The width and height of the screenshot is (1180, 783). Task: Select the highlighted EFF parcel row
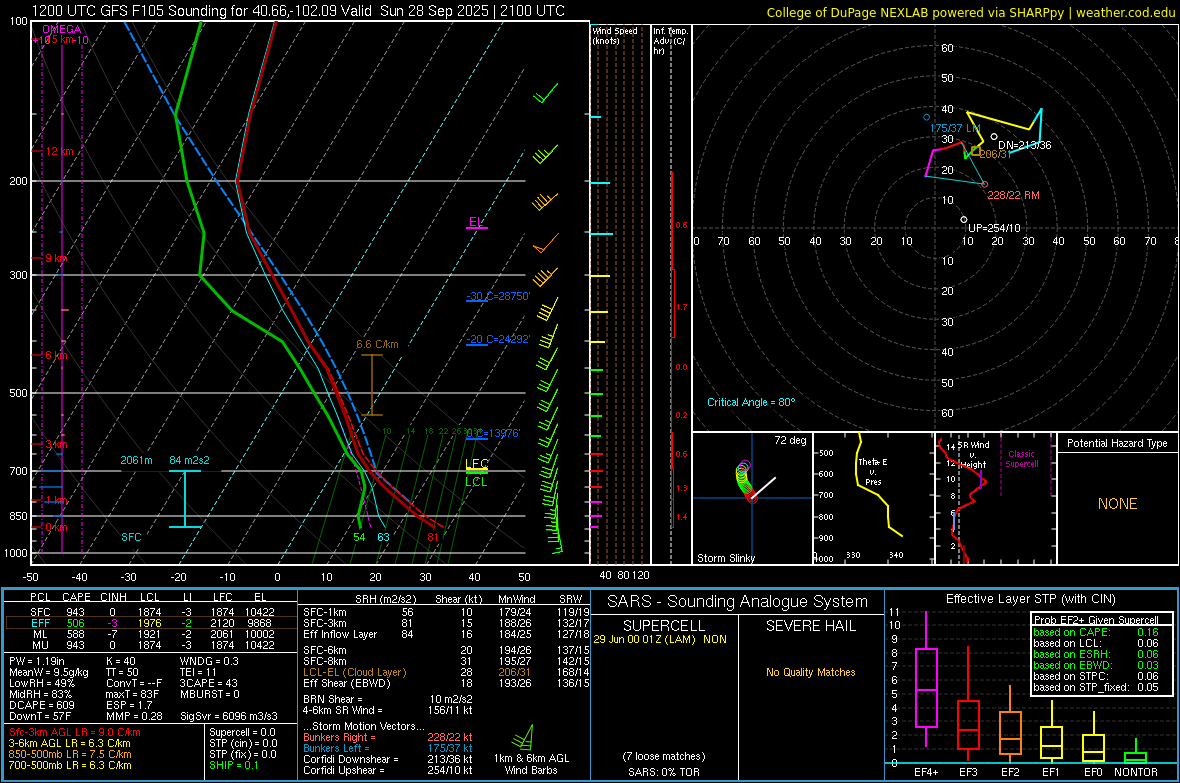[151, 623]
